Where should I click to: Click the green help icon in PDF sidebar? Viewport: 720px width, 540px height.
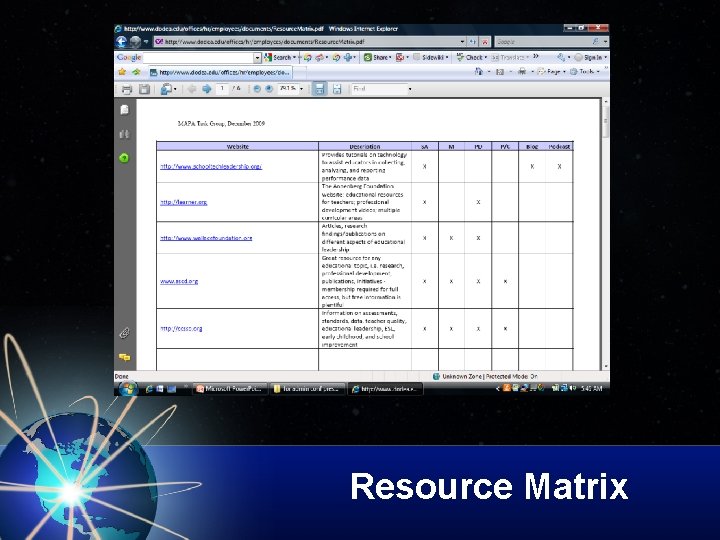(x=124, y=158)
